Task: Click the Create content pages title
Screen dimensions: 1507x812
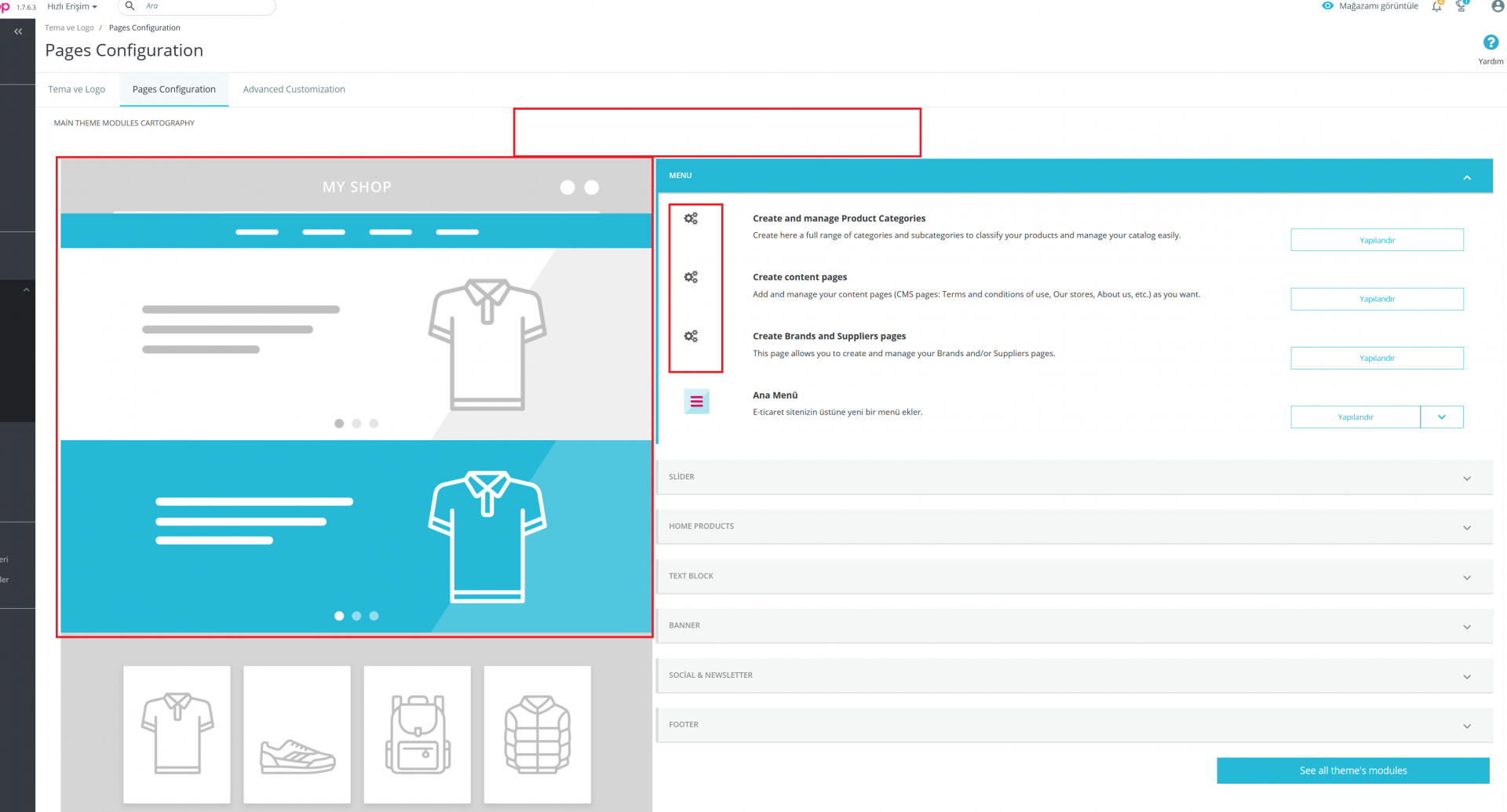Action: coord(800,278)
